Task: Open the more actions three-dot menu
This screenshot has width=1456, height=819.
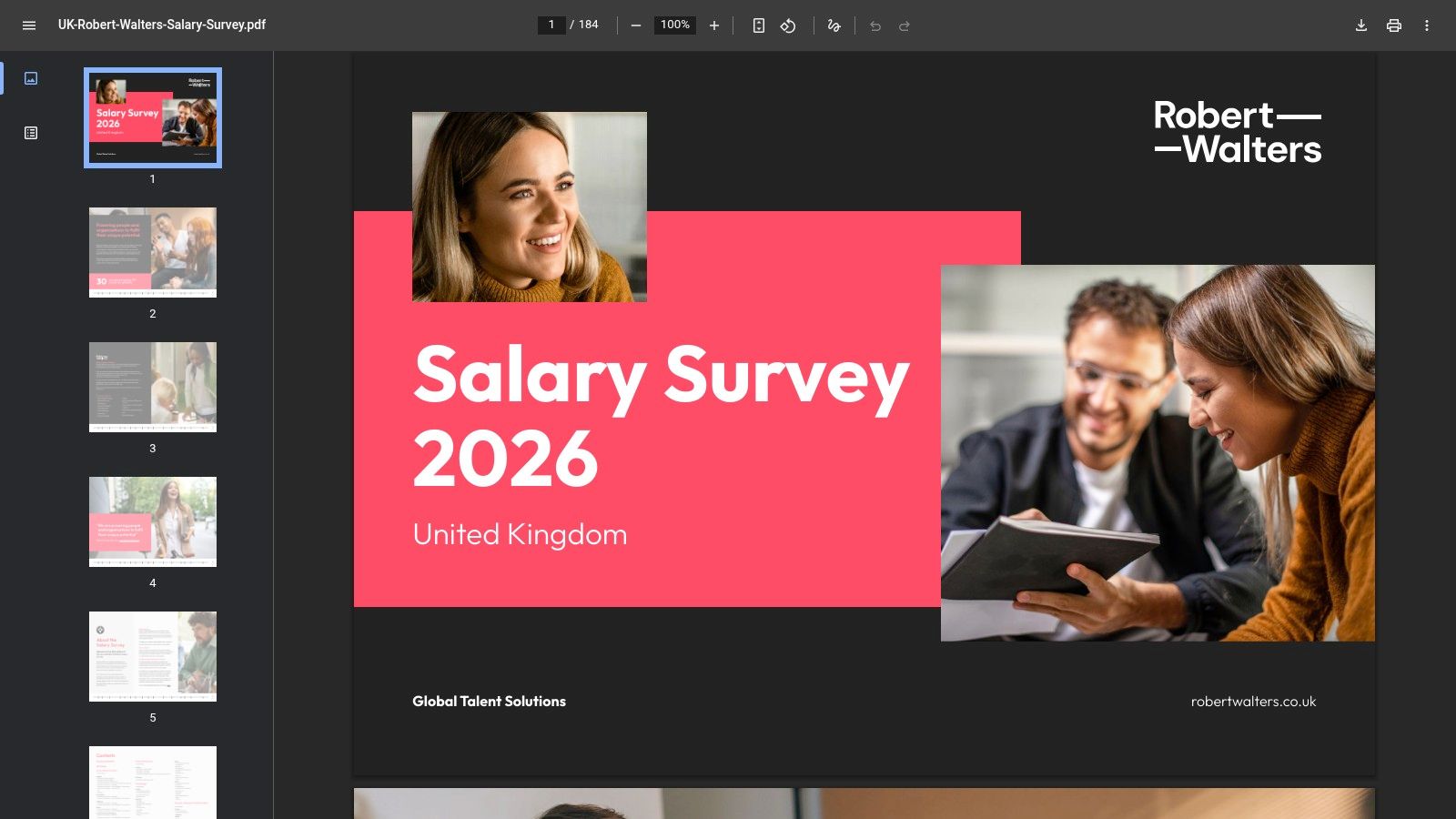Action: (x=1427, y=25)
